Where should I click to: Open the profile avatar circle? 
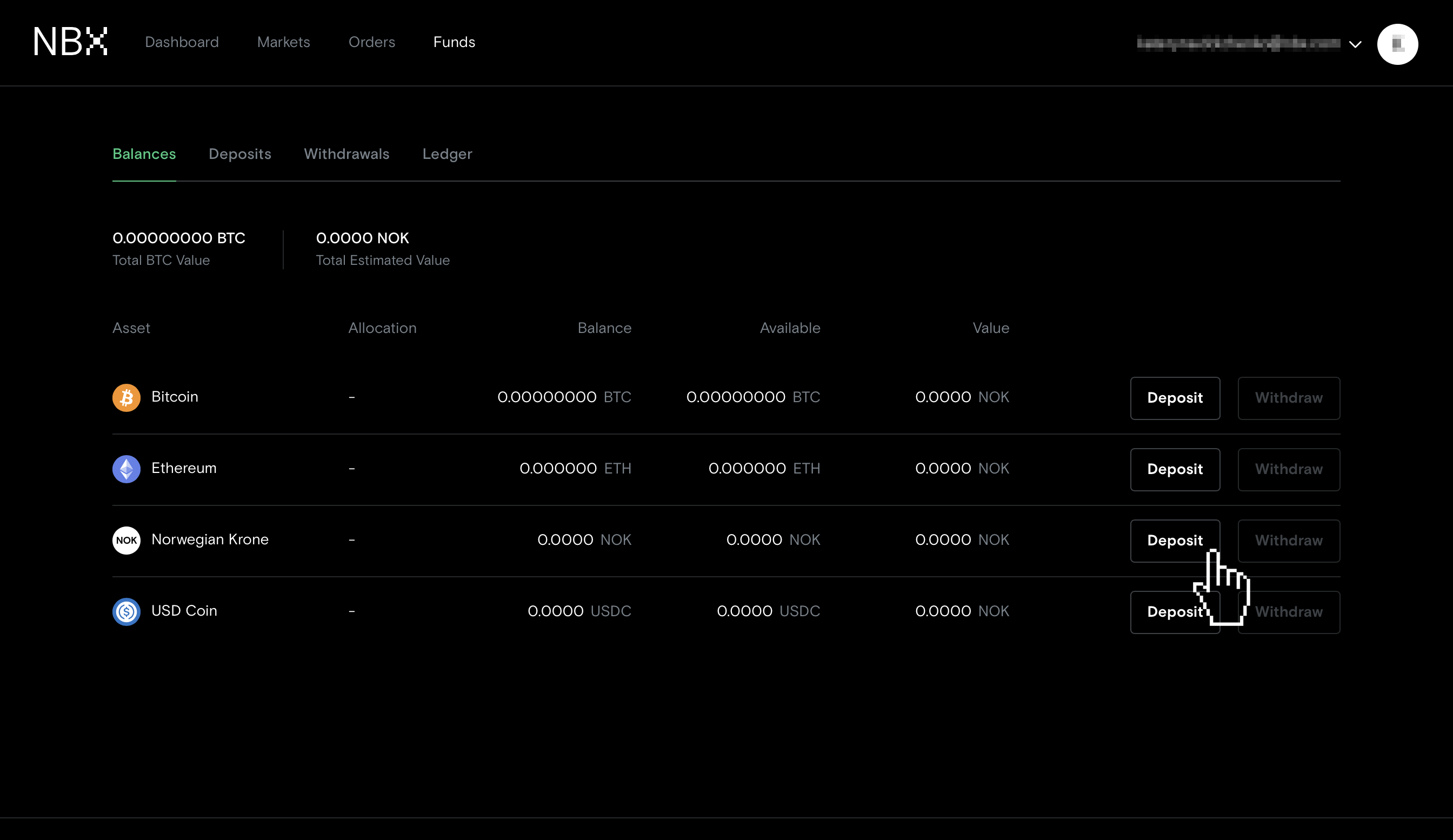click(1397, 44)
